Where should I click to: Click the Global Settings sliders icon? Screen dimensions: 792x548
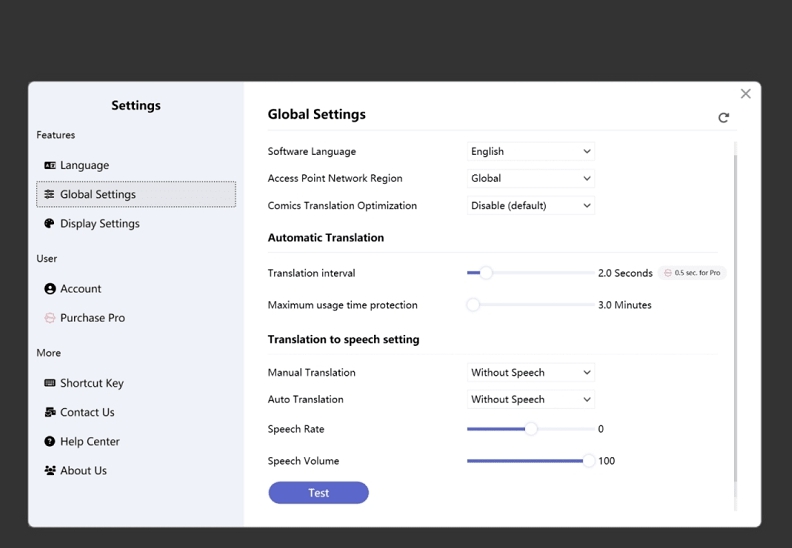50,195
